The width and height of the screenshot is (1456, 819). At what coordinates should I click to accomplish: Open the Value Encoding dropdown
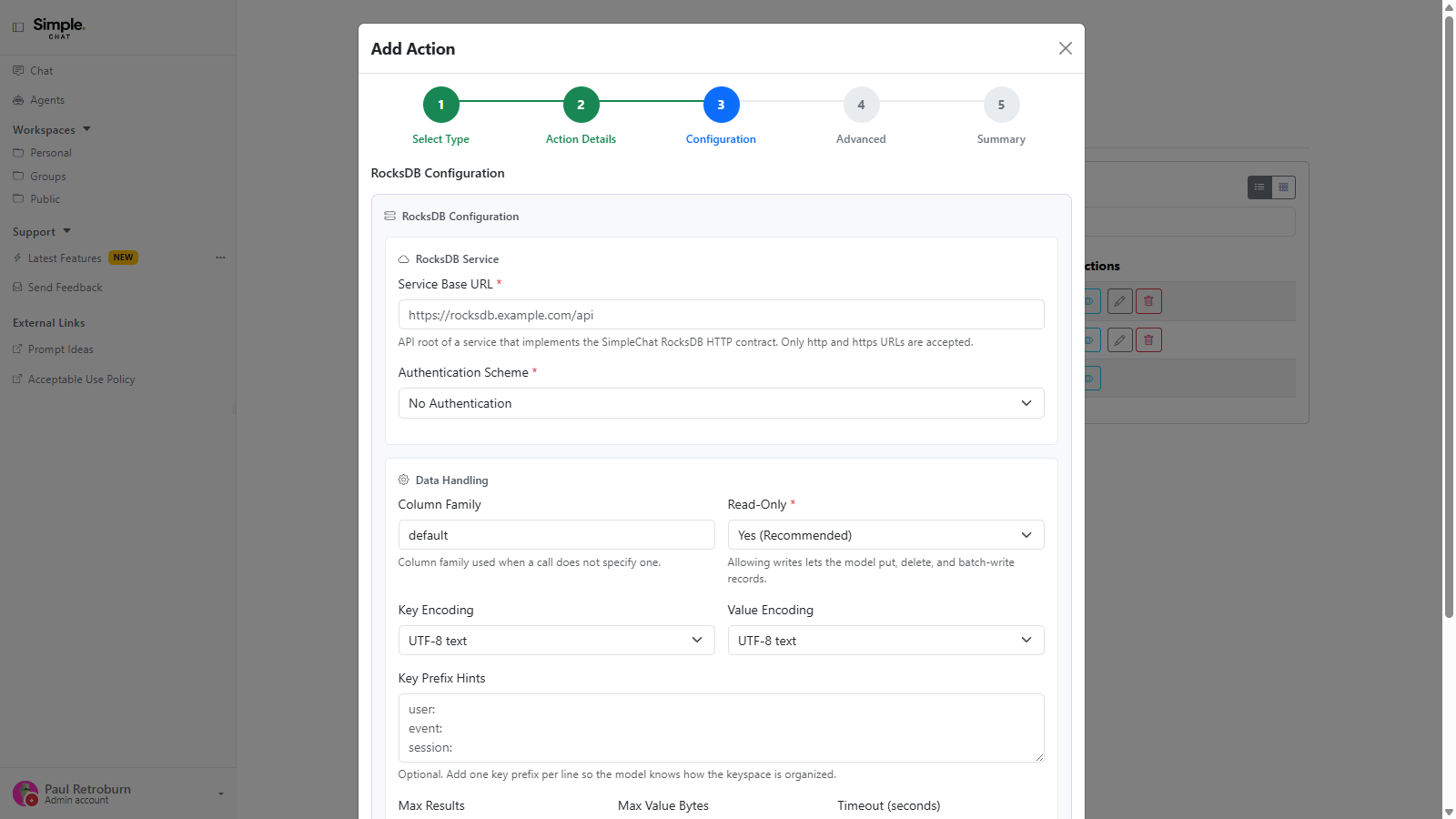click(885, 641)
